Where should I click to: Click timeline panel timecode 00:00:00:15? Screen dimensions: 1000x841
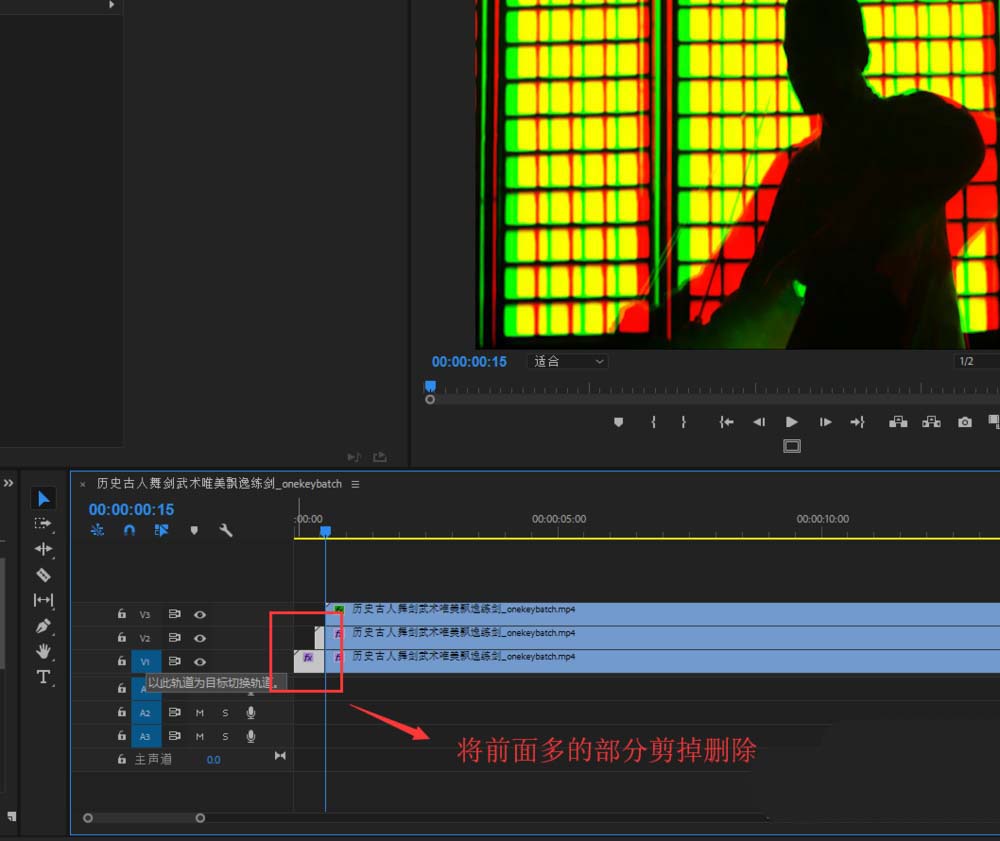(x=131, y=509)
